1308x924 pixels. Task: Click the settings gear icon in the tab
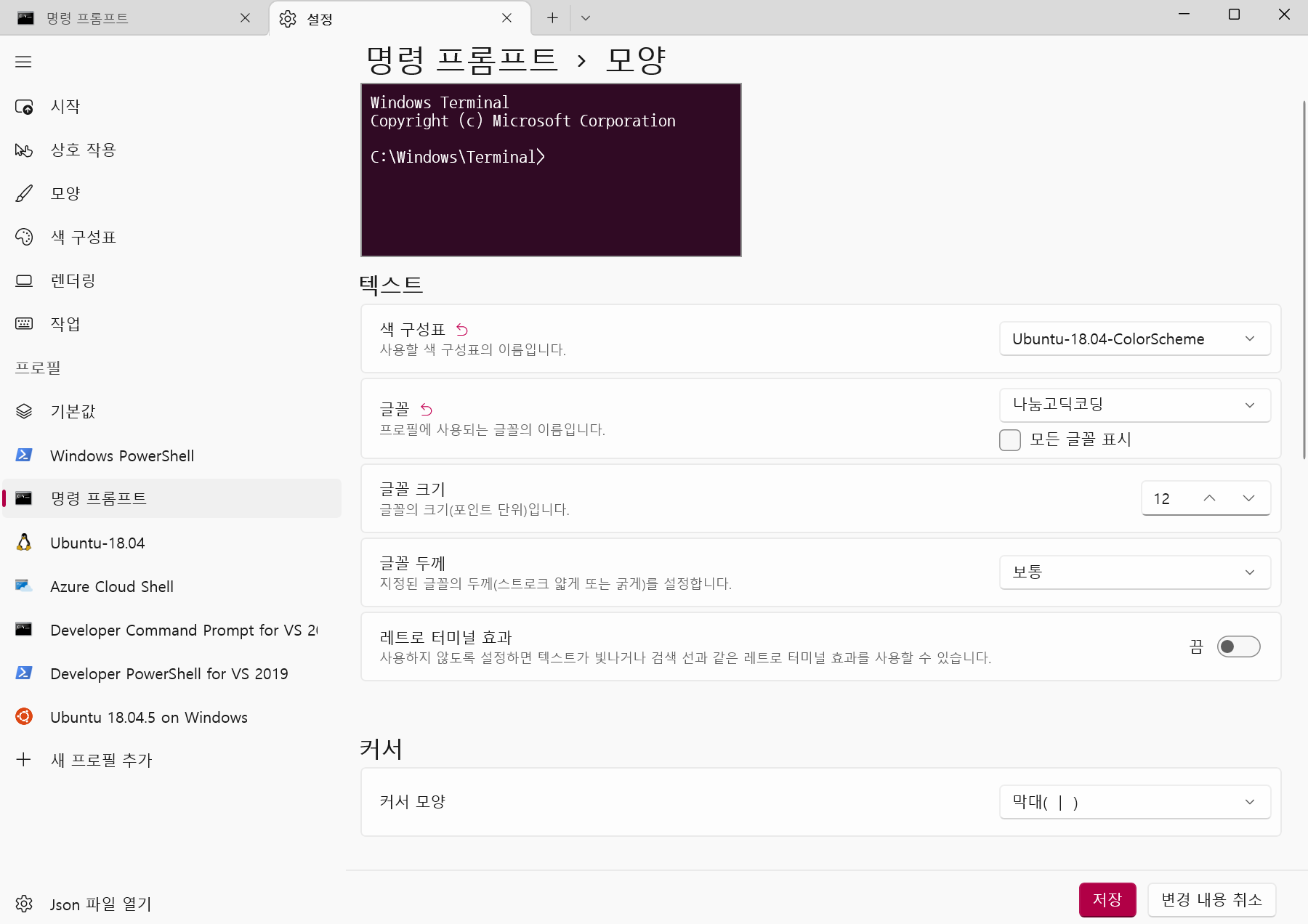(288, 19)
